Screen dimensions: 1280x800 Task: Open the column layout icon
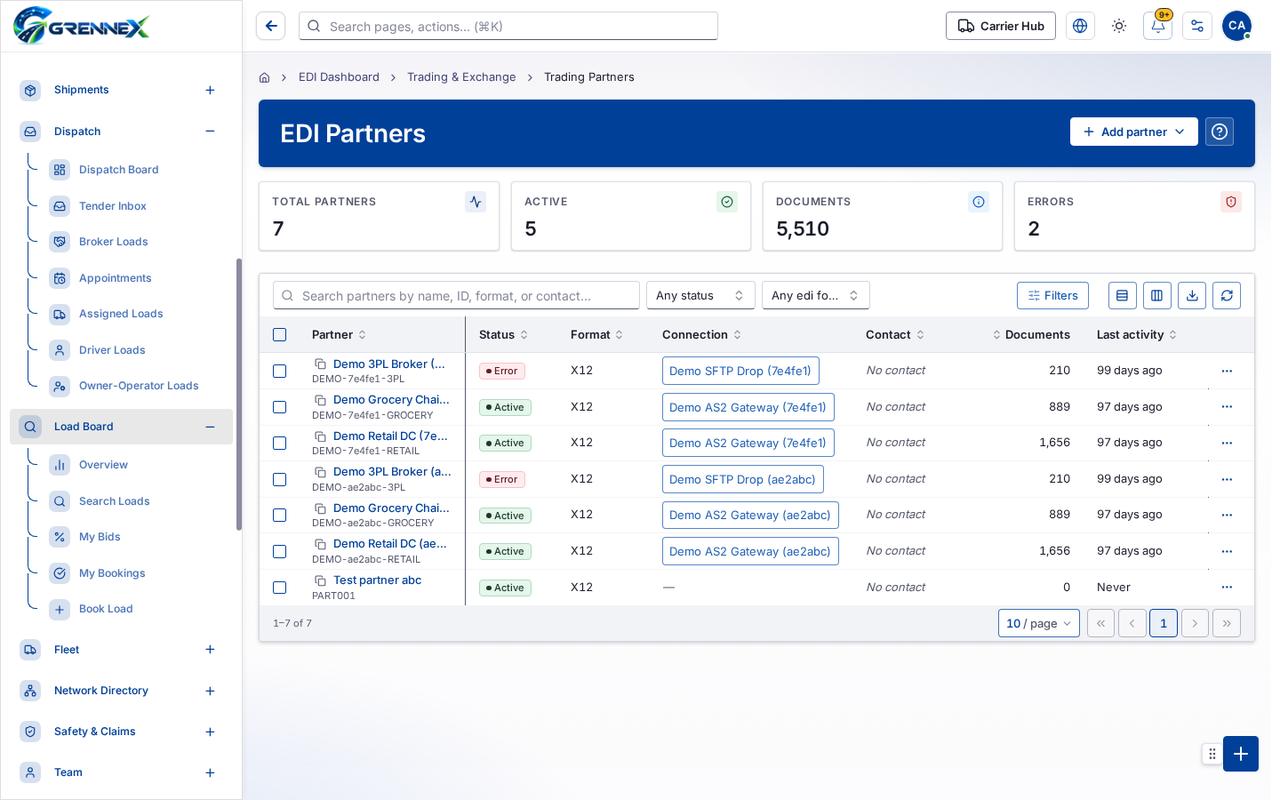click(x=1157, y=295)
